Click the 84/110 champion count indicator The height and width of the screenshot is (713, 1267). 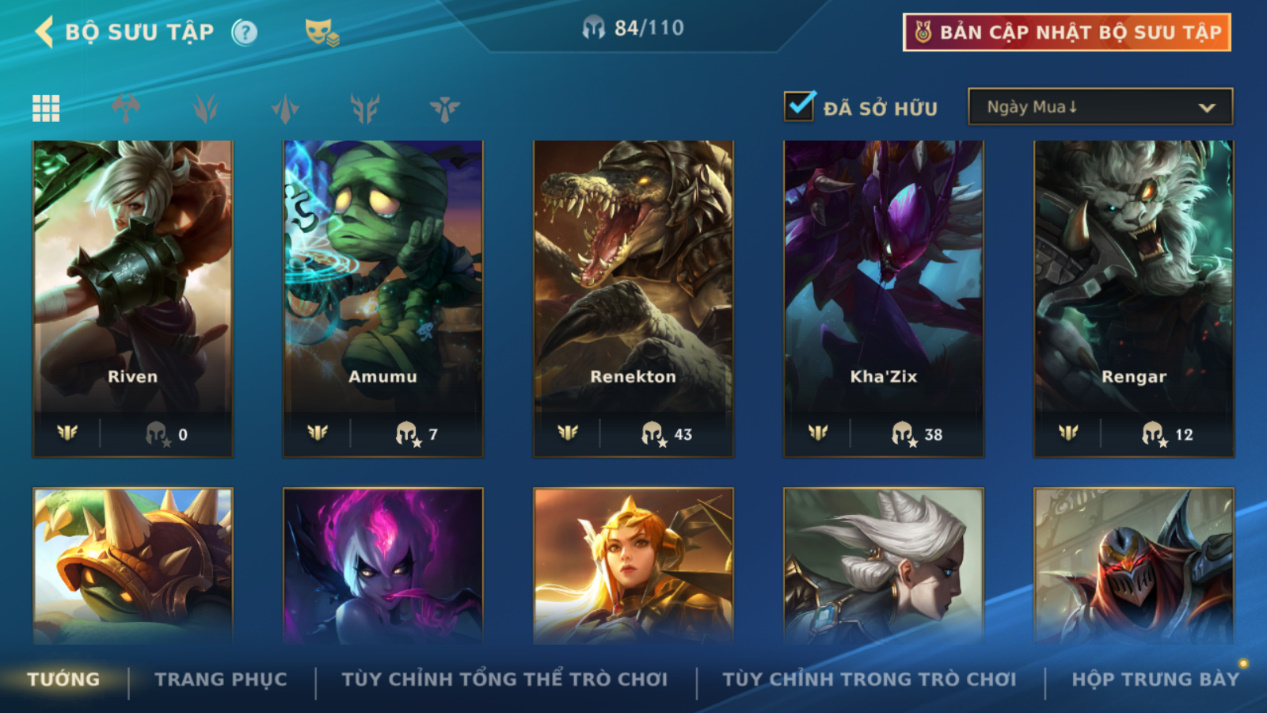(634, 28)
